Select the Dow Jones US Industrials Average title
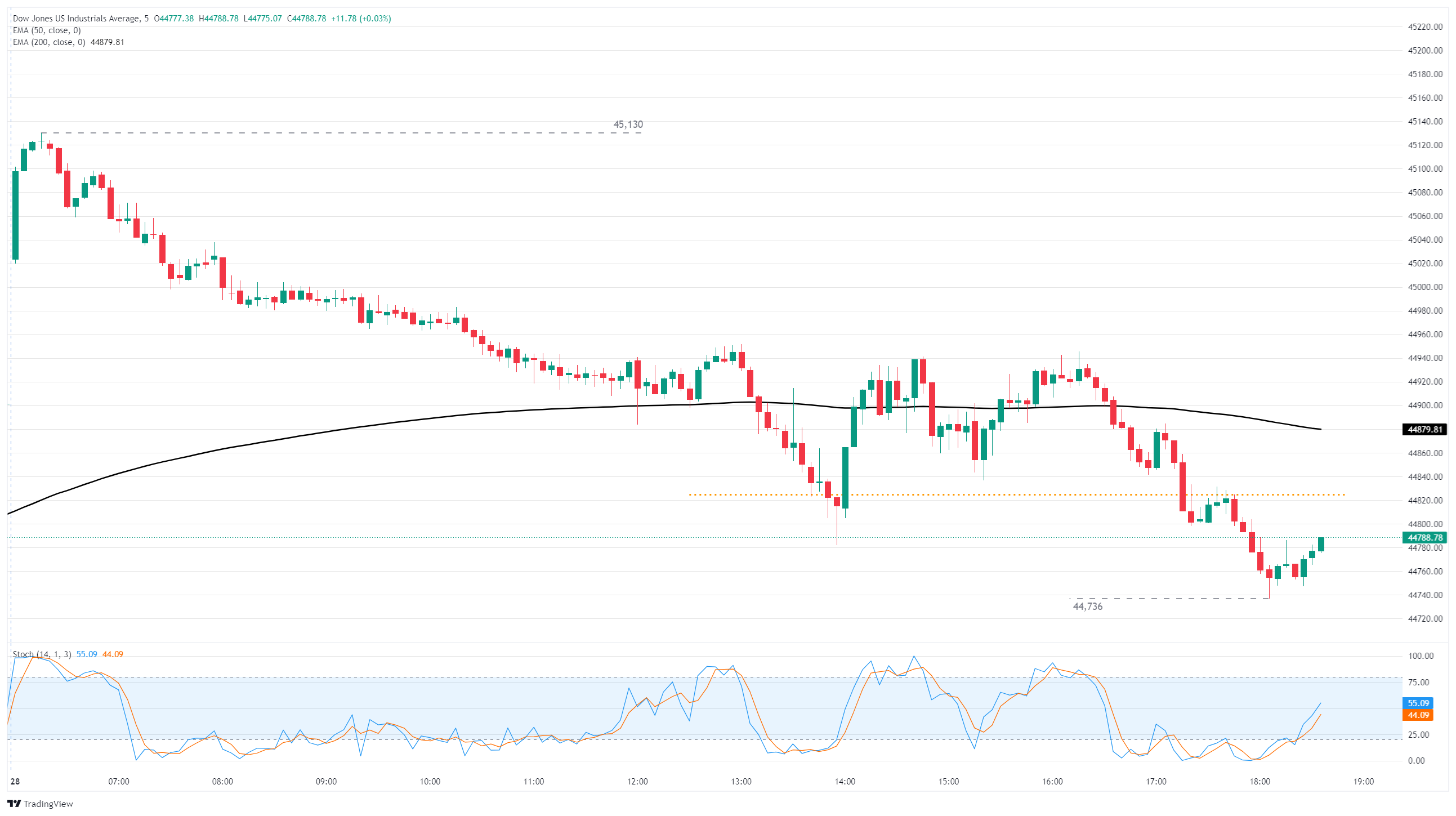The width and height of the screenshot is (1456, 816). point(76,19)
